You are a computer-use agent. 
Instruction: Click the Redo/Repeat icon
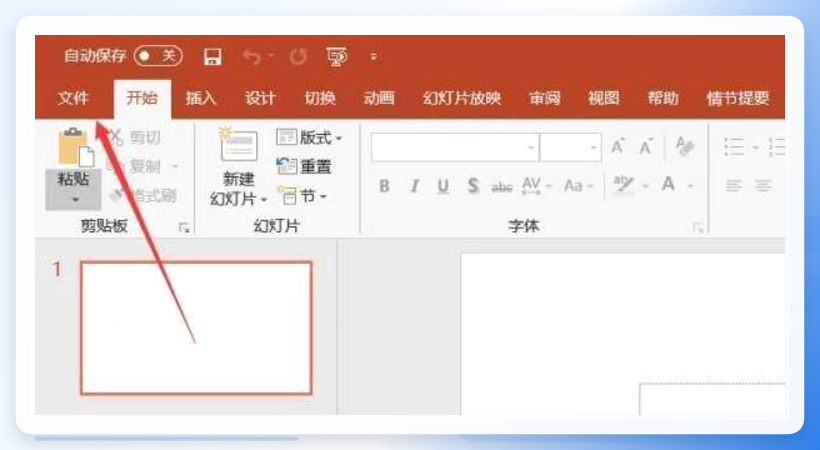[298, 57]
